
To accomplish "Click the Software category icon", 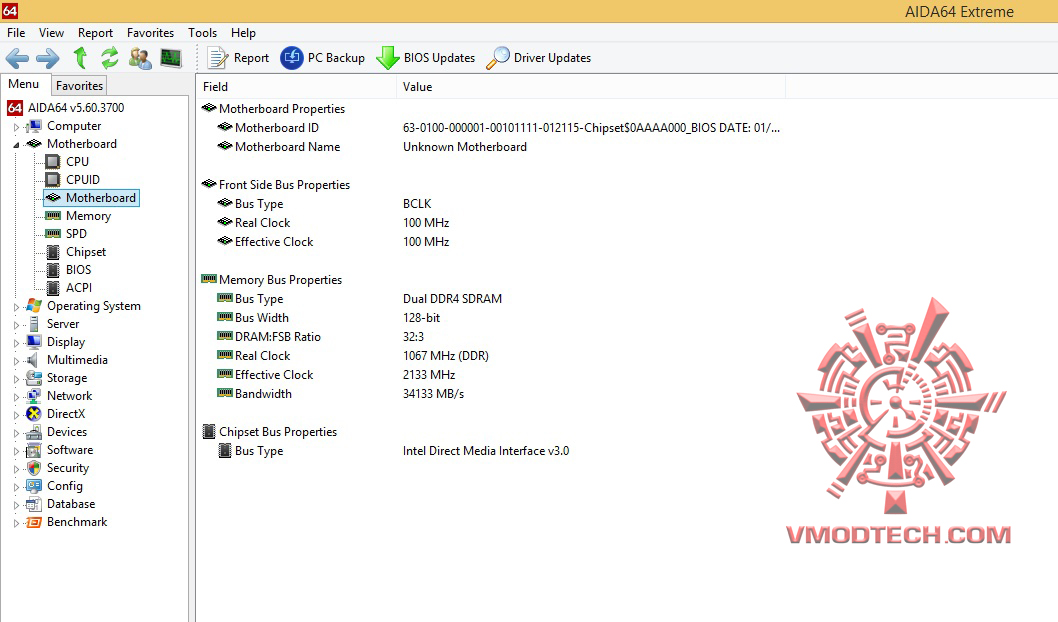I will click(x=34, y=450).
